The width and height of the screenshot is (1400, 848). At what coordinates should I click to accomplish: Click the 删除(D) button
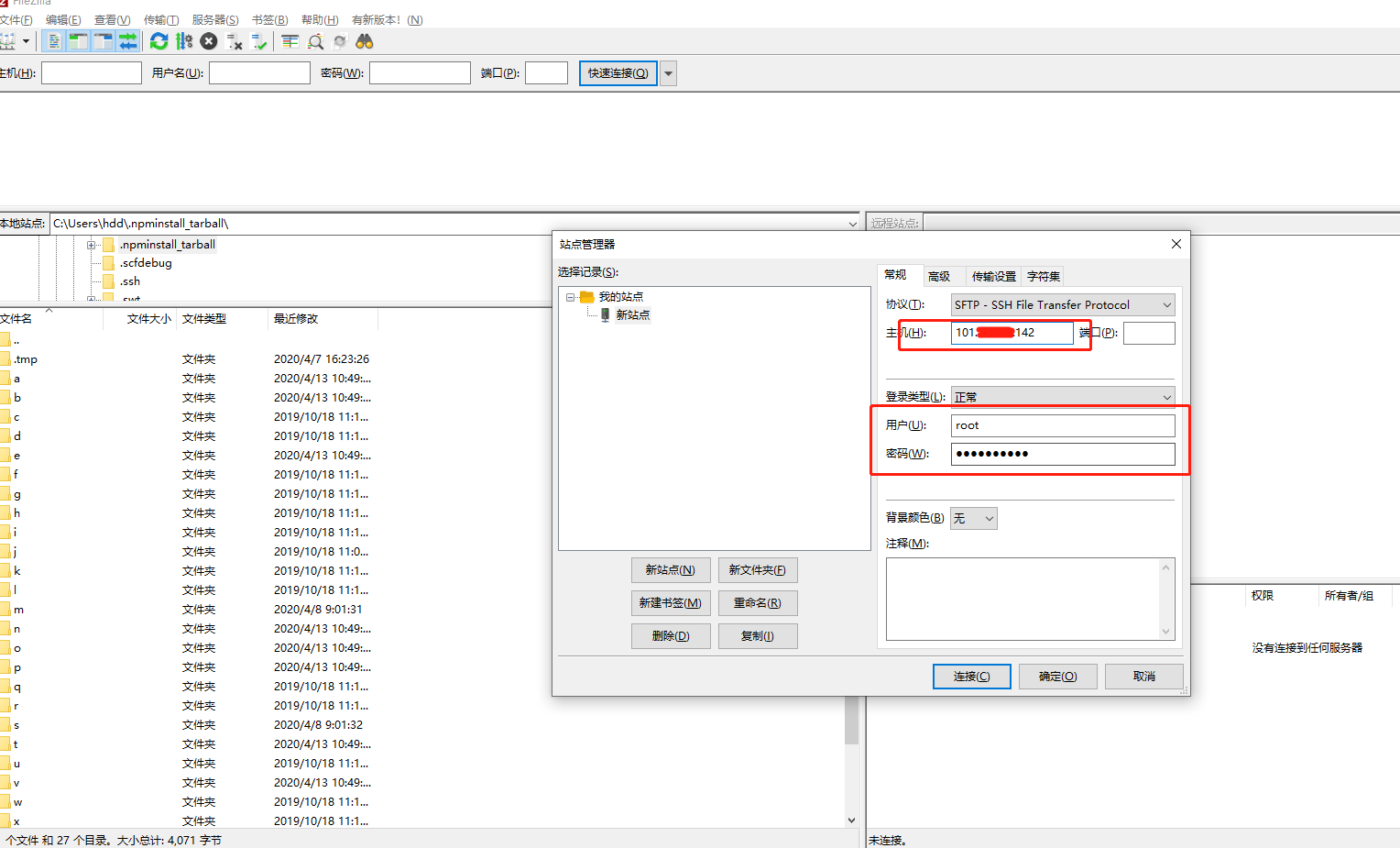[671, 636]
